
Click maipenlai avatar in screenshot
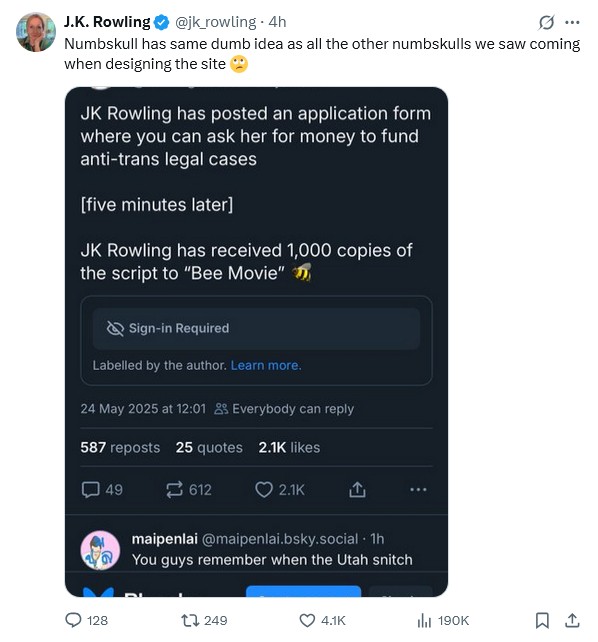pyautogui.click(x=100, y=550)
